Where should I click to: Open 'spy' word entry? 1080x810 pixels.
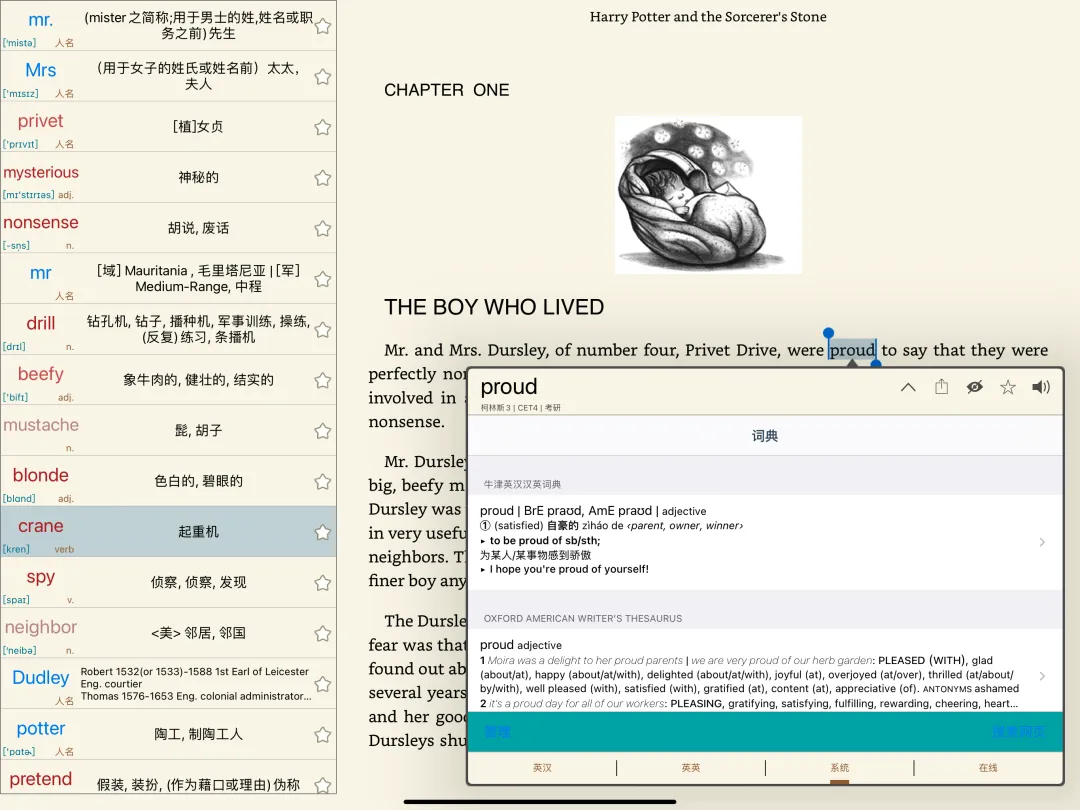coord(168,583)
